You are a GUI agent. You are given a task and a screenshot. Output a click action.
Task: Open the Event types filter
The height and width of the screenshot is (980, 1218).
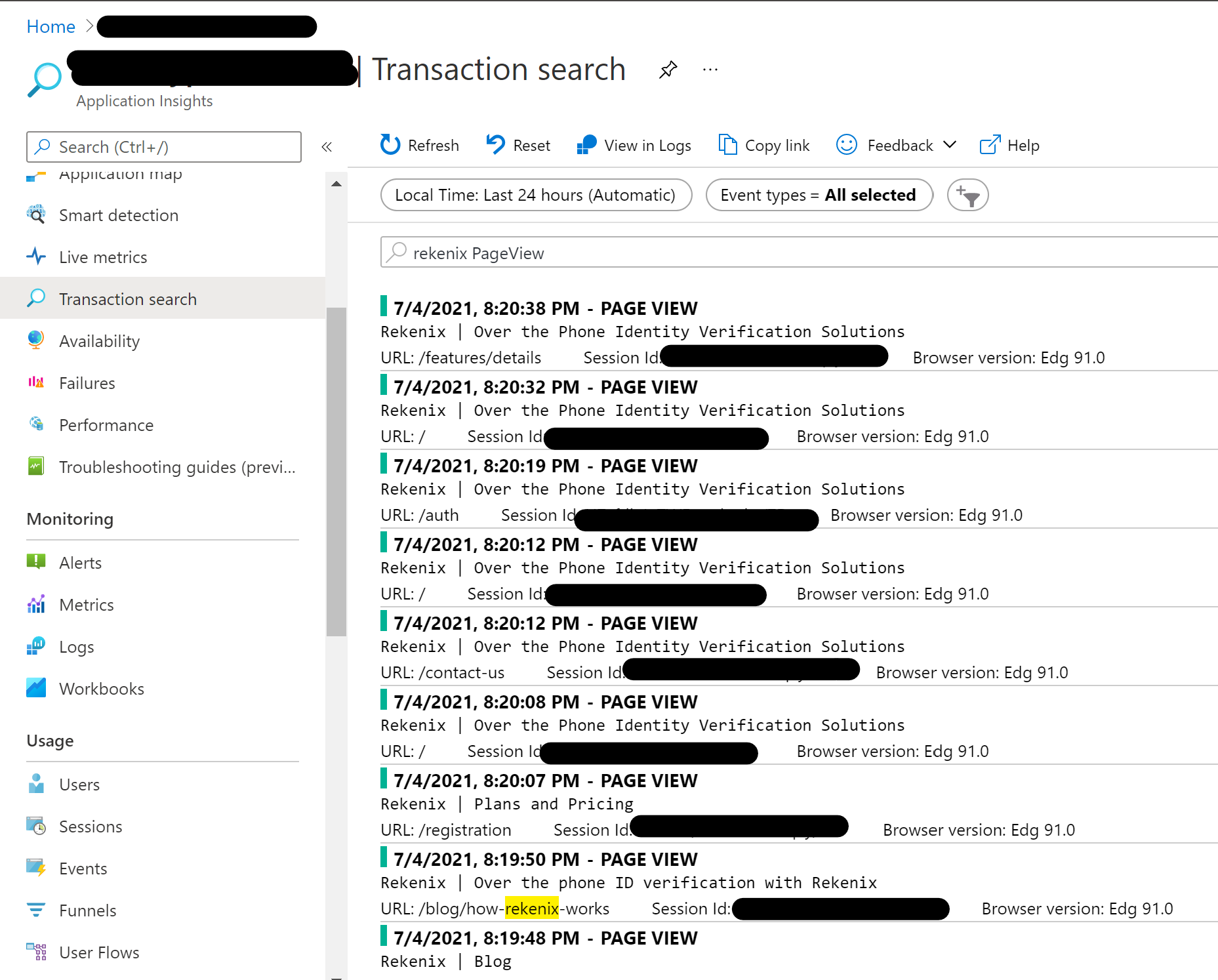(x=819, y=195)
